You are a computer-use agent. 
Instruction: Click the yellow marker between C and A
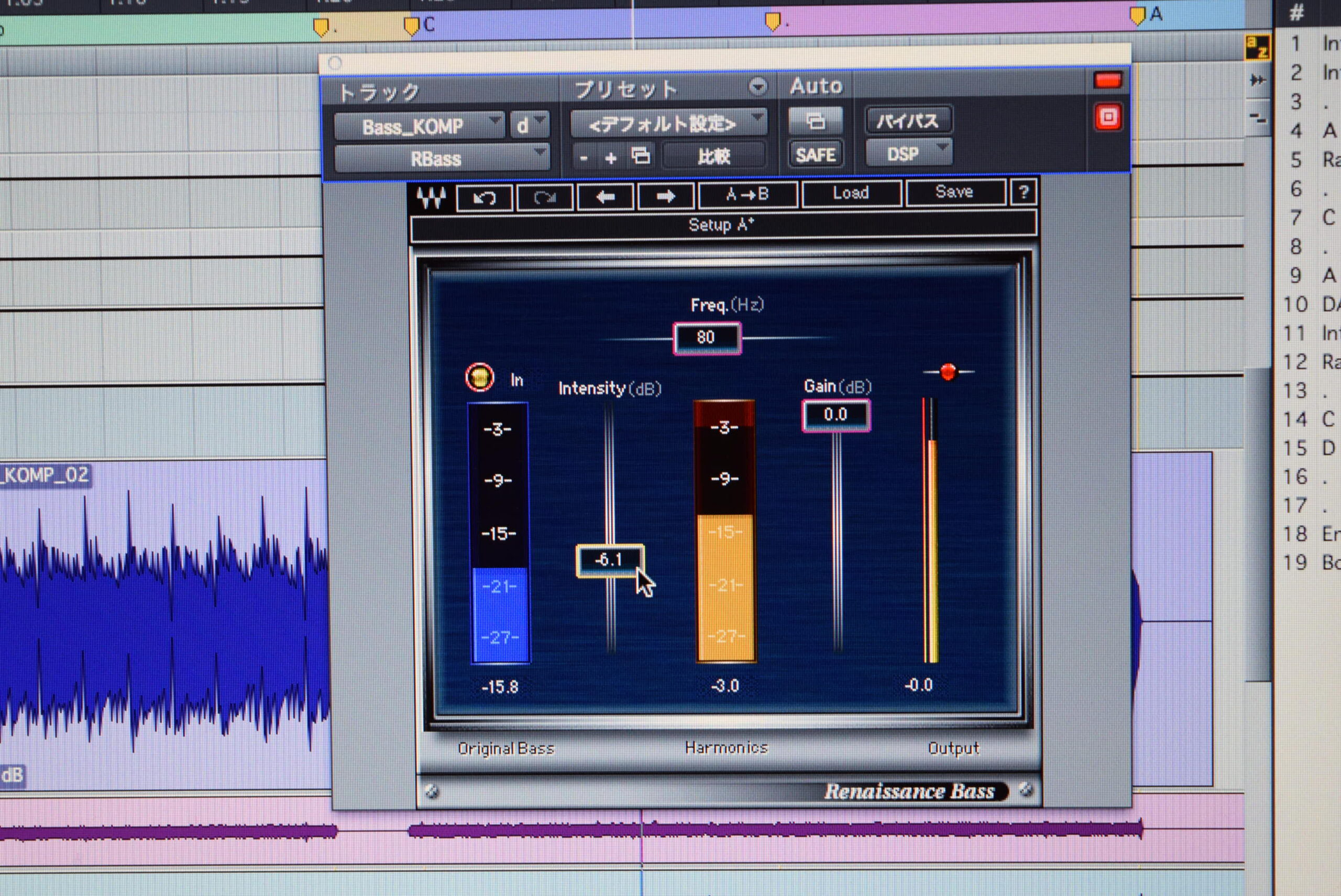coord(773,21)
